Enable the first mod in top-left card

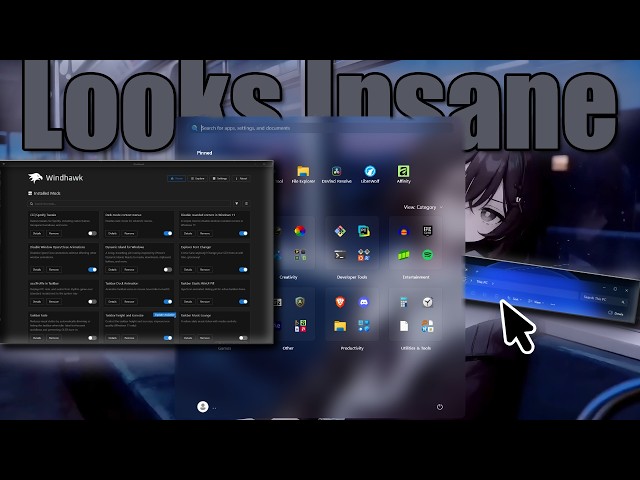93,233
